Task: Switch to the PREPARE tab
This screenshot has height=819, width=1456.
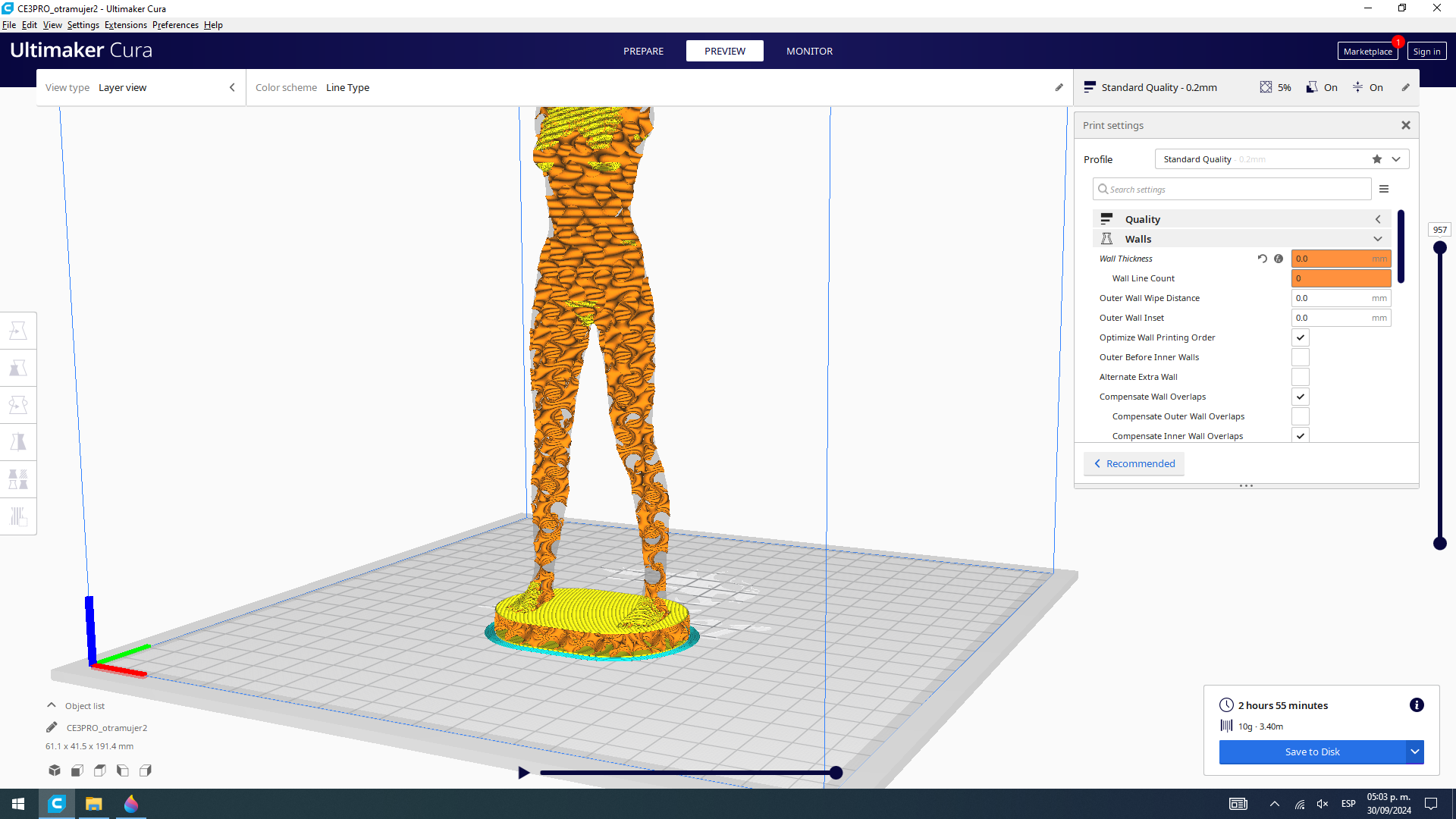Action: point(644,51)
